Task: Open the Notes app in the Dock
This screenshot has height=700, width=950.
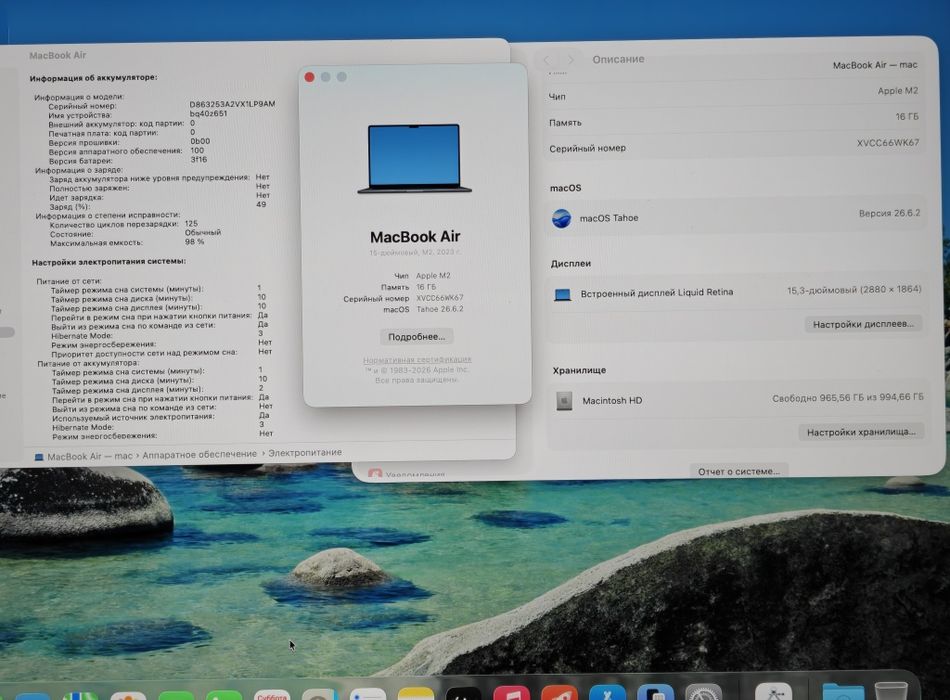Action: click(416, 694)
